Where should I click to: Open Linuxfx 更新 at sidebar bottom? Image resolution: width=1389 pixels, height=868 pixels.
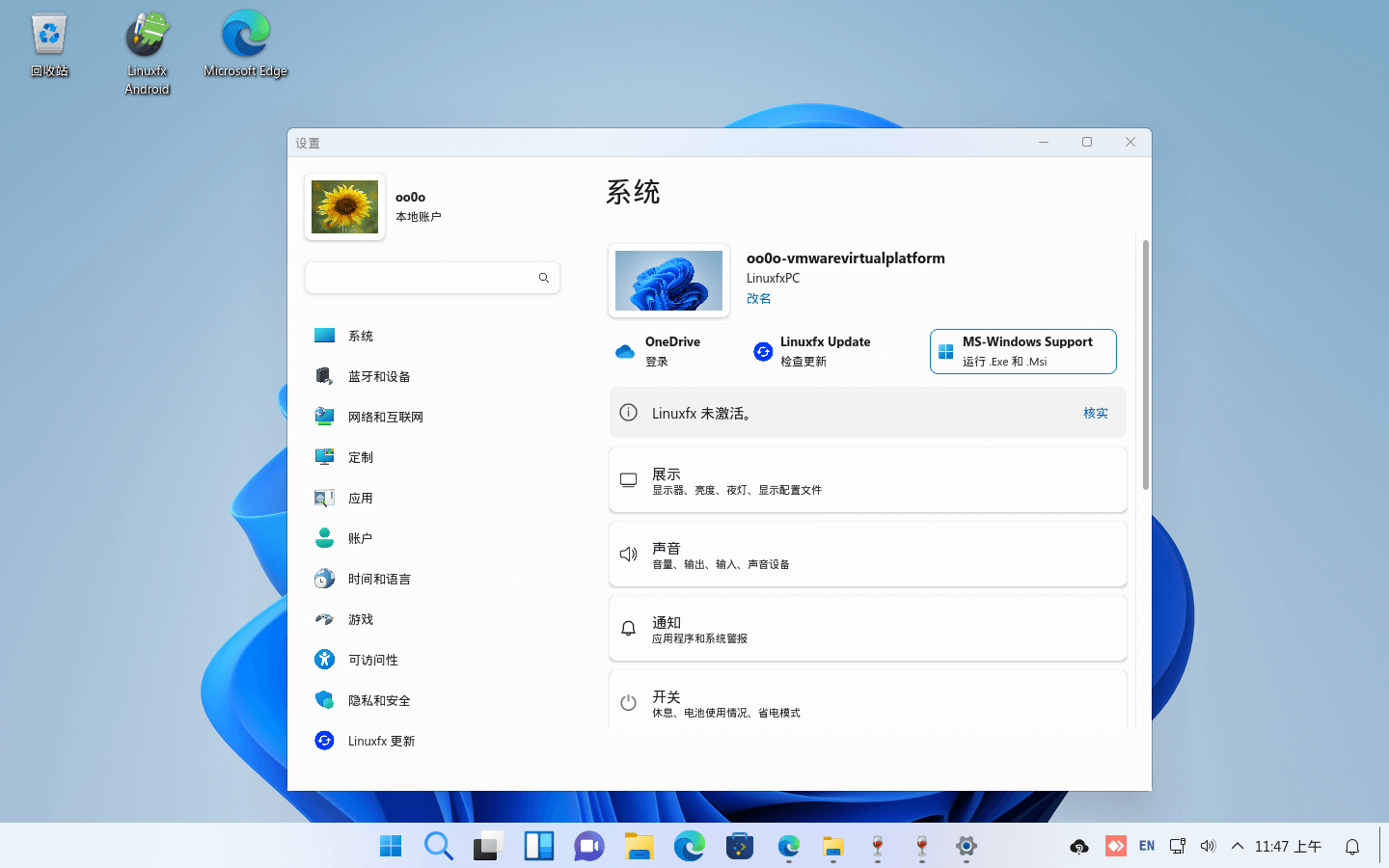coord(381,740)
